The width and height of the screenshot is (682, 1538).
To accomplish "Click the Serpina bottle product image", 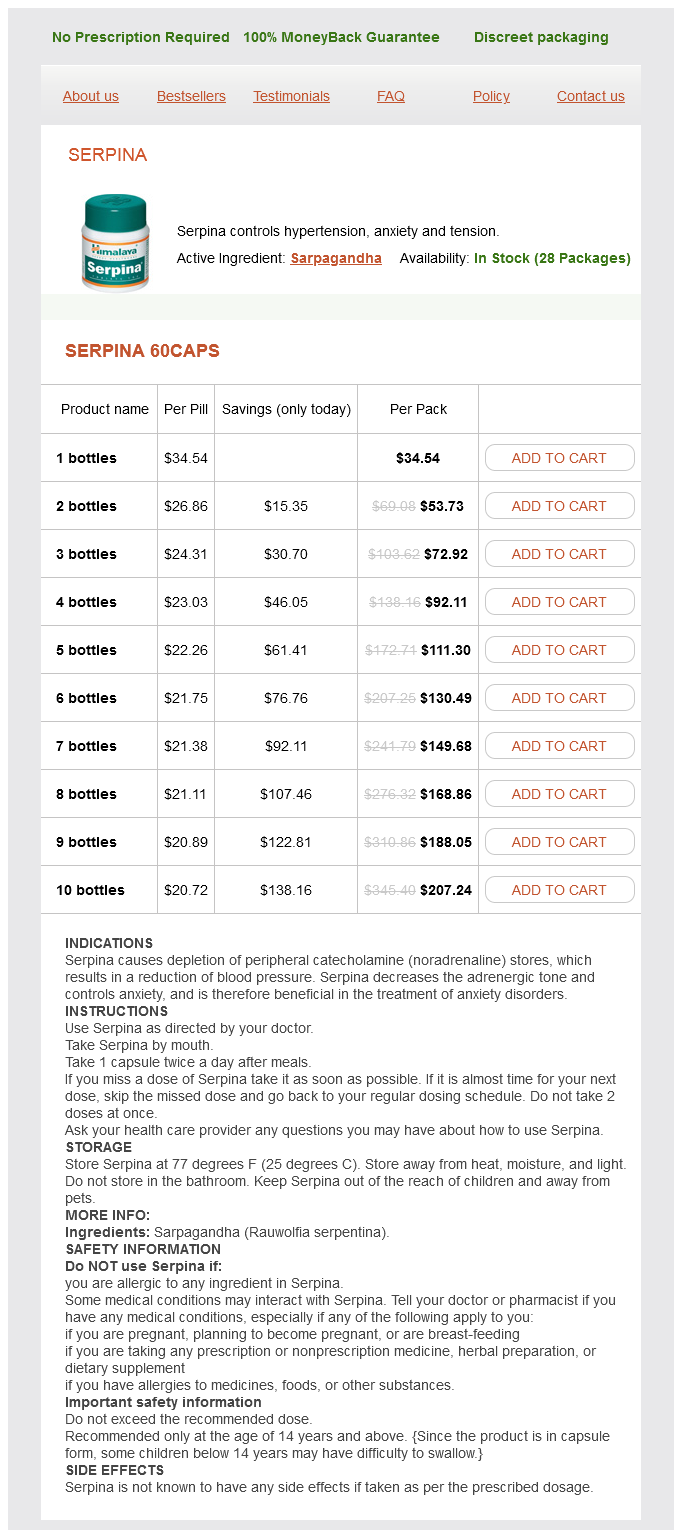I will pyautogui.click(x=116, y=243).
